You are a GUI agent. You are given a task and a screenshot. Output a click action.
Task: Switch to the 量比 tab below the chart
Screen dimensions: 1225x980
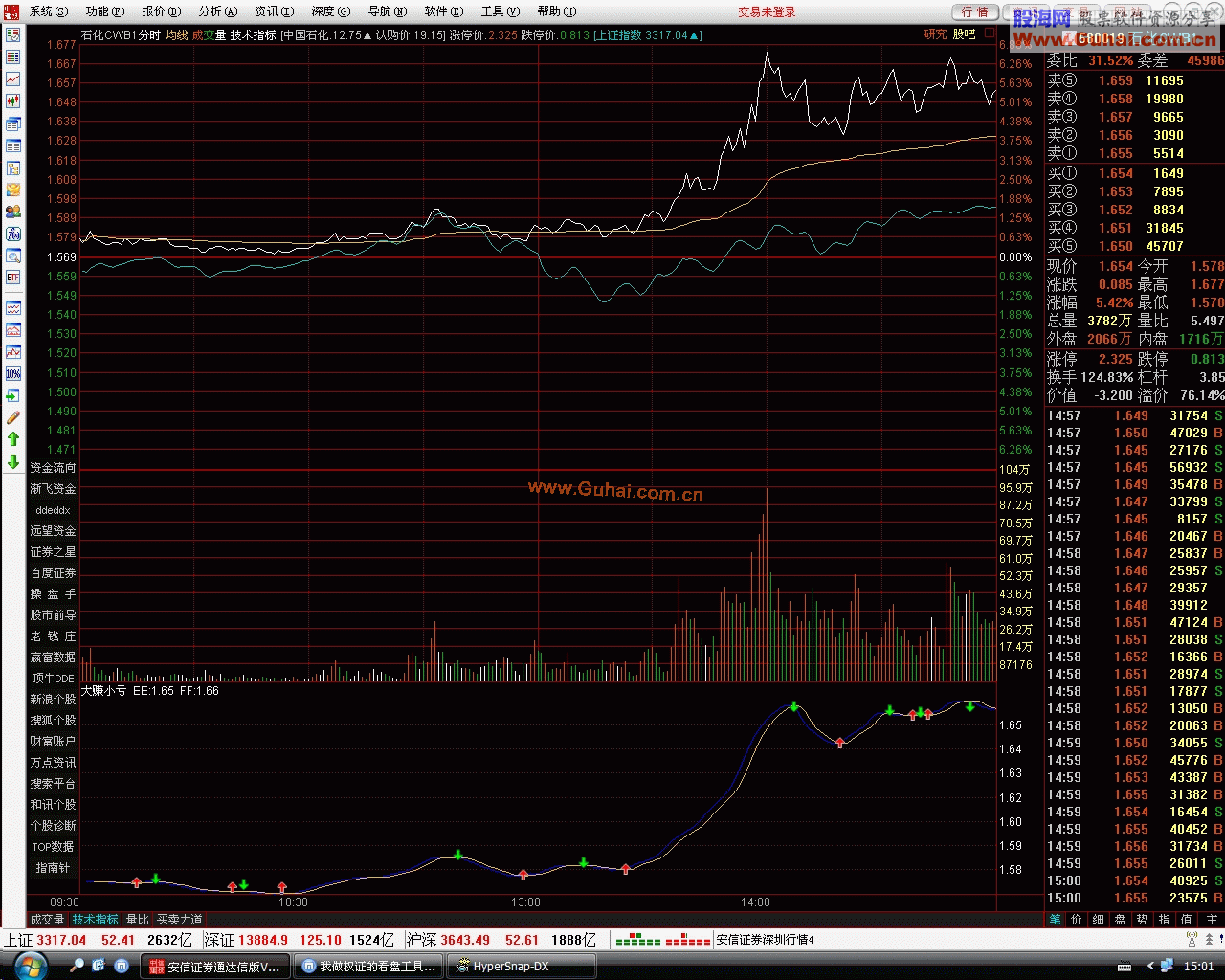point(138,920)
